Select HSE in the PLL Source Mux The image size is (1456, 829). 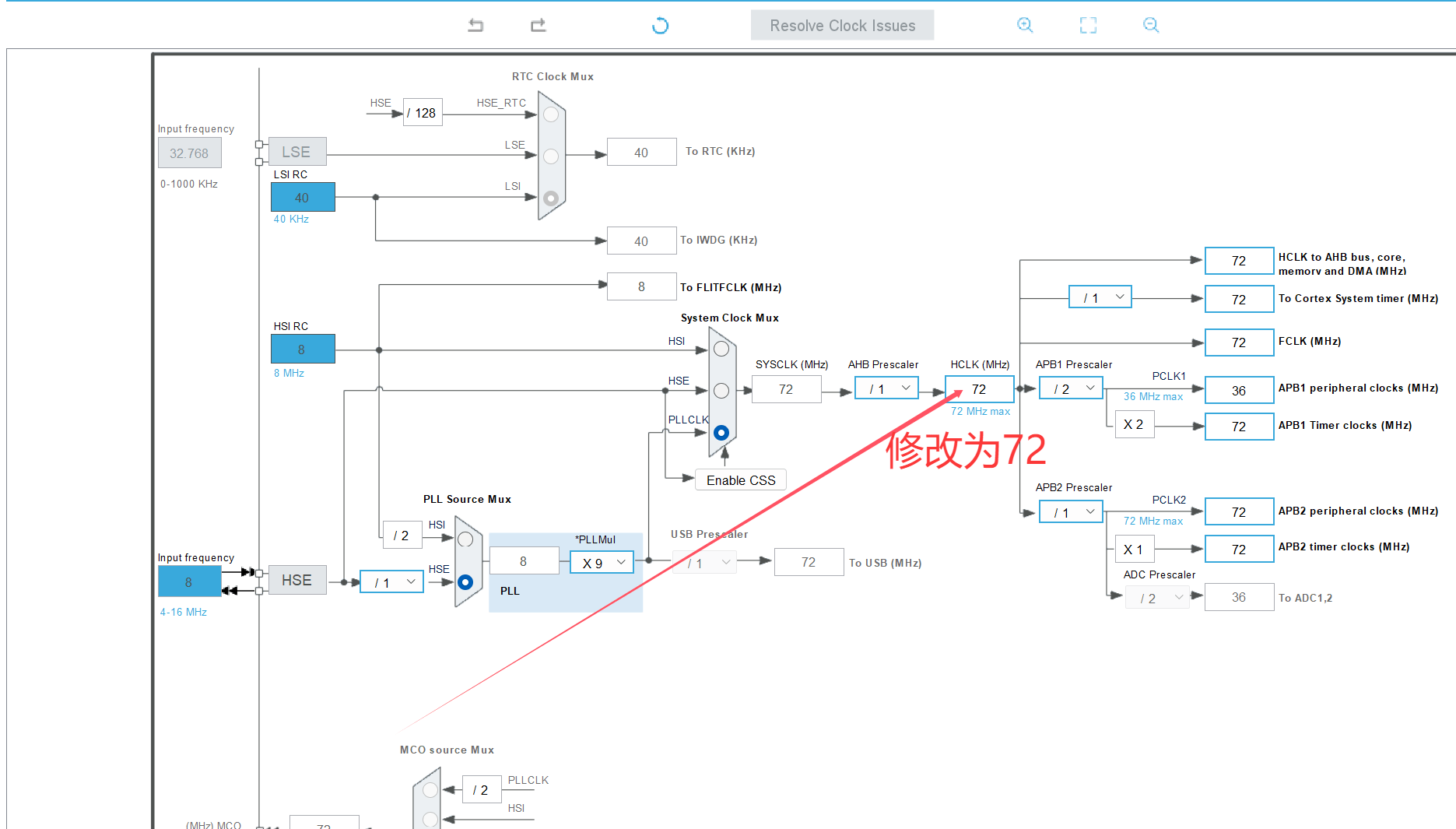click(465, 581)
